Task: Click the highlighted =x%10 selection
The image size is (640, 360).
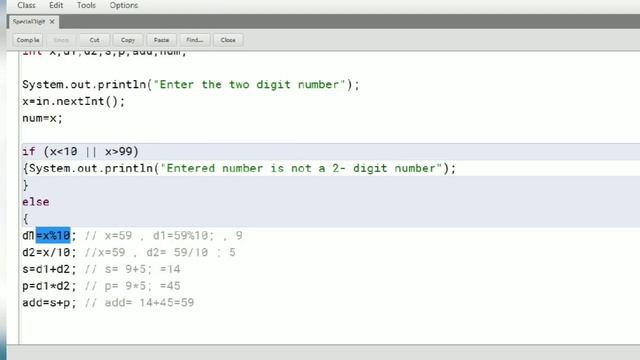Action: 53,236
